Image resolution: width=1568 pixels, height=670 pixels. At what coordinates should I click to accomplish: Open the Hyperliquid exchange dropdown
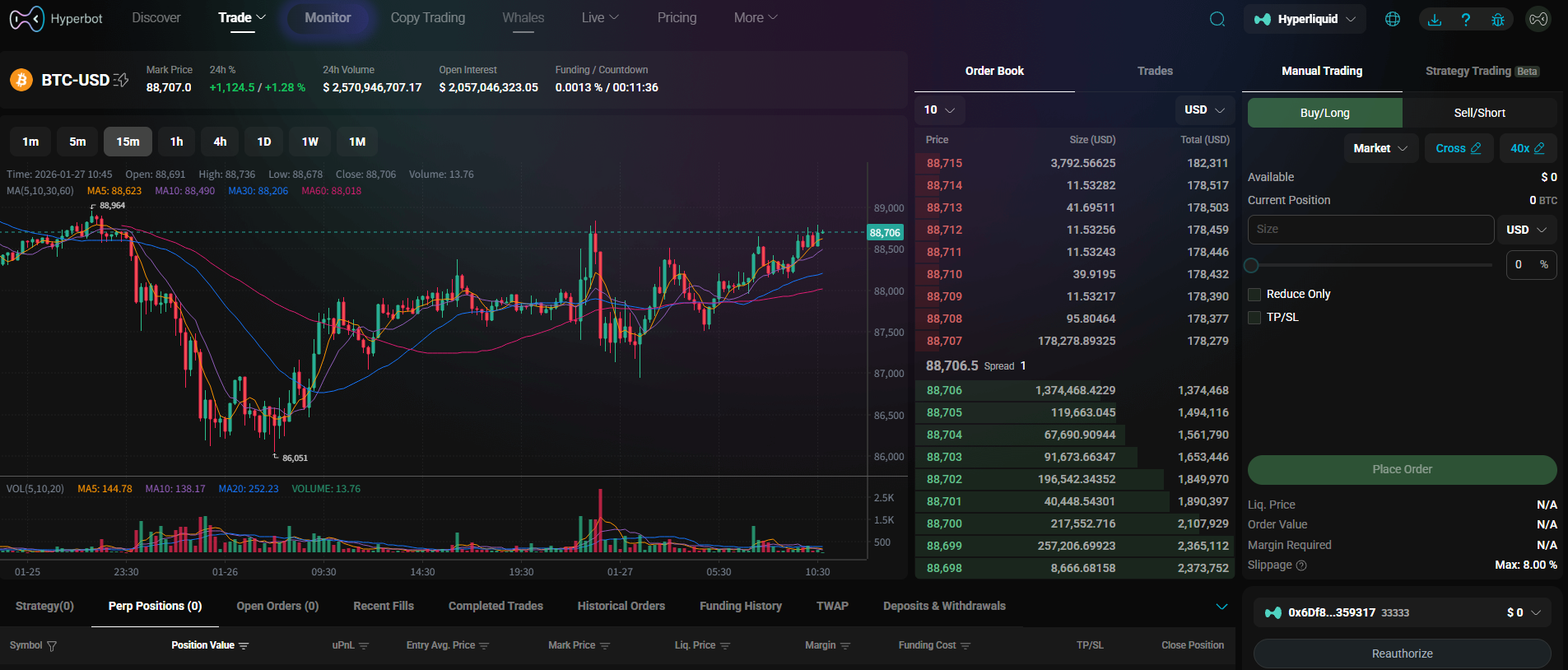point(1305,19)
